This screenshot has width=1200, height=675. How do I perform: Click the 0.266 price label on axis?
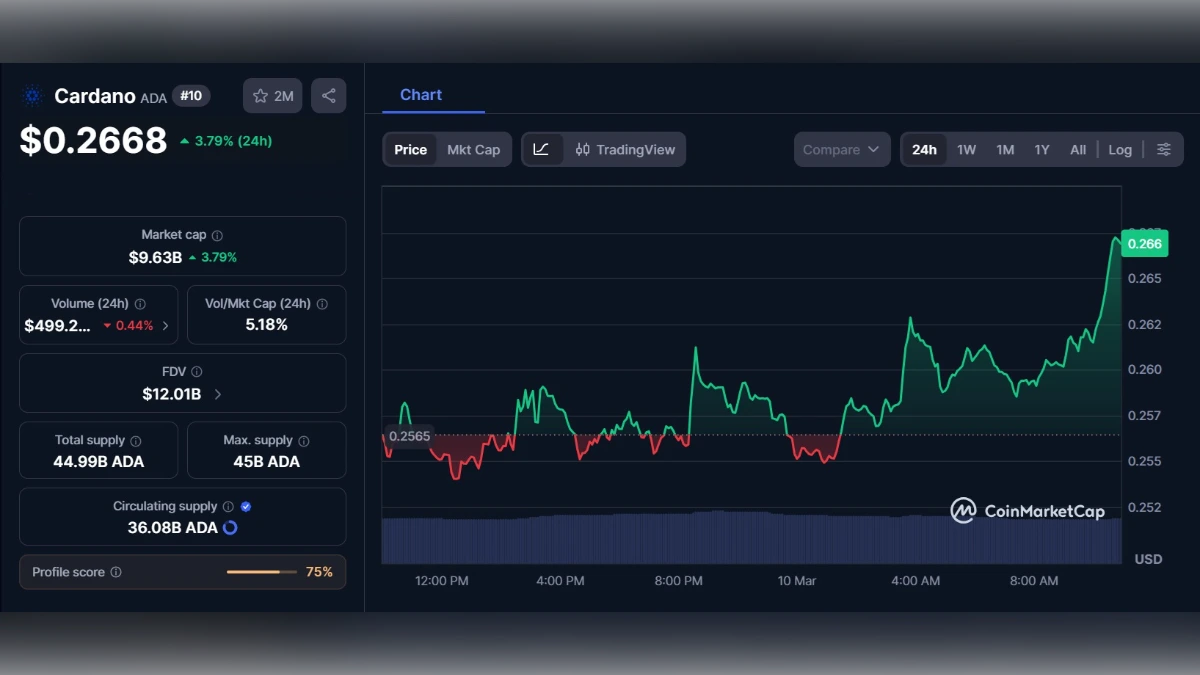1144,243
